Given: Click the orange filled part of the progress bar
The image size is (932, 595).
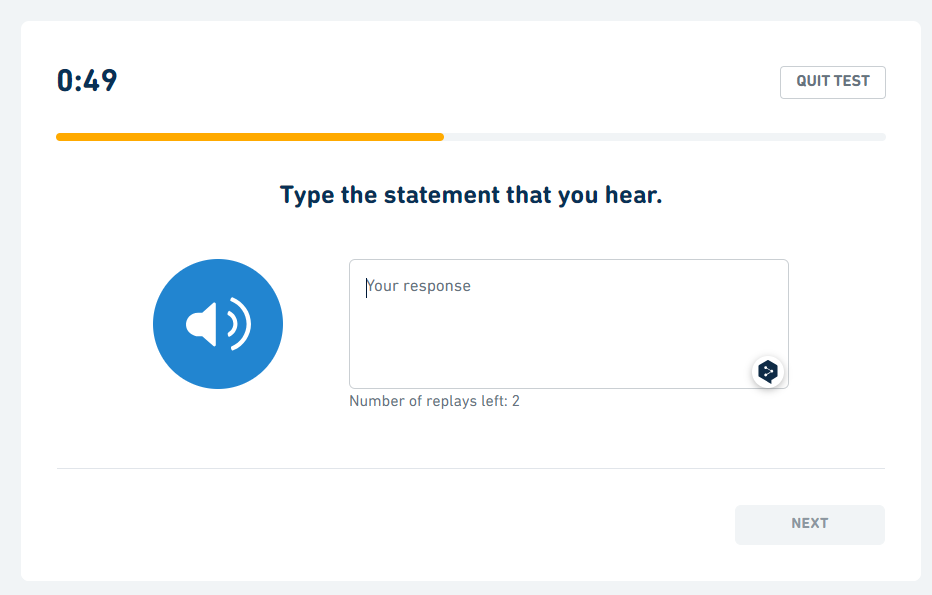Looking at the screenshot, I should [250, 137].
